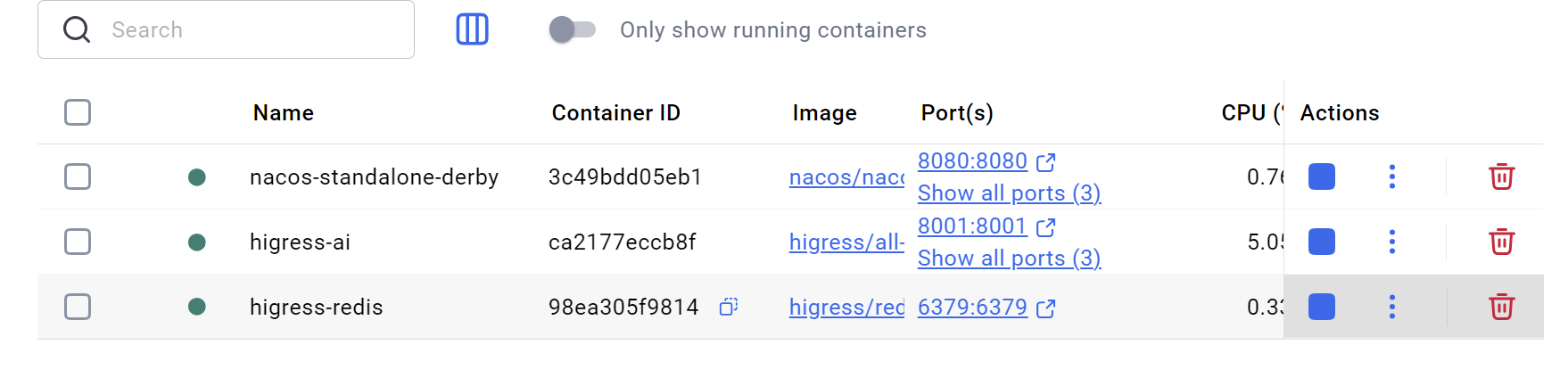The width and height of the screenshot is (1568, 386).
Task: Stop the nacos-standalone-derby container
Action: click(x=1321, y=177)
